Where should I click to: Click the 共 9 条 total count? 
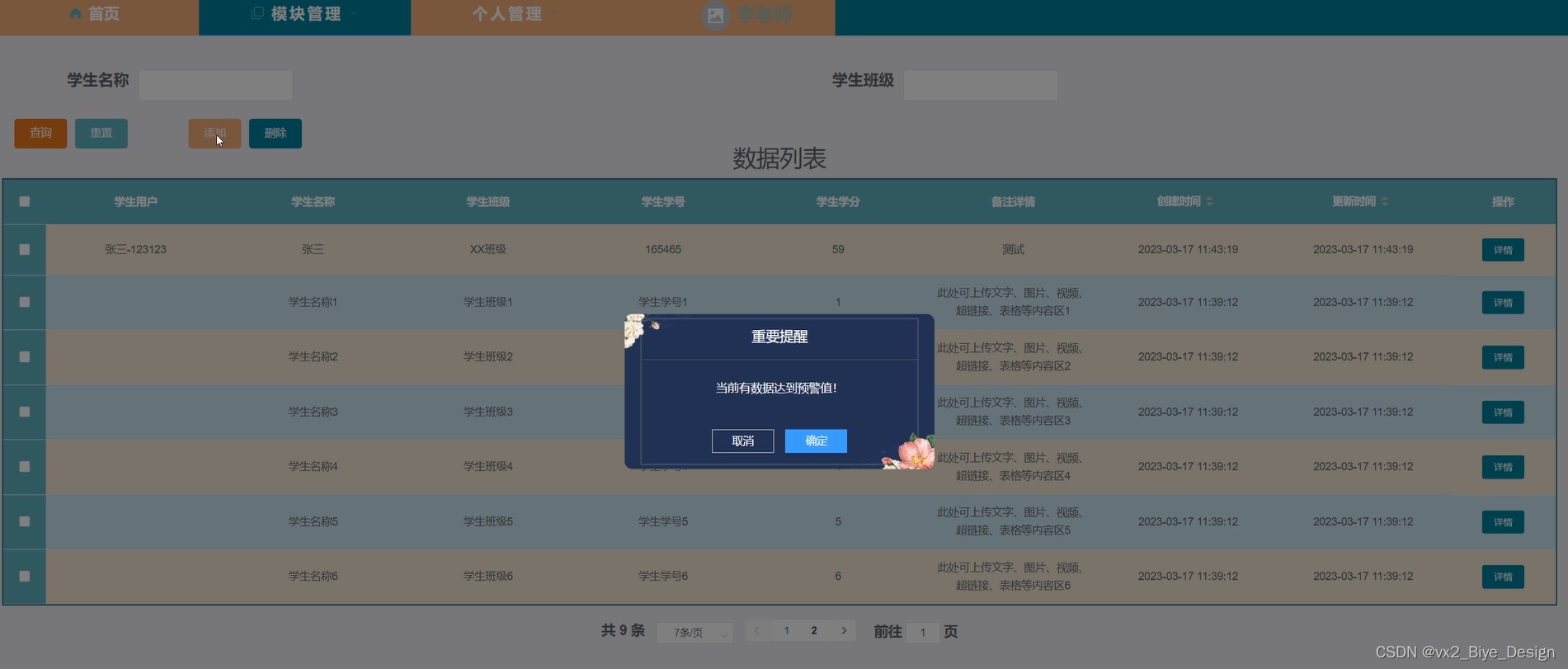(x=623, y=630)
